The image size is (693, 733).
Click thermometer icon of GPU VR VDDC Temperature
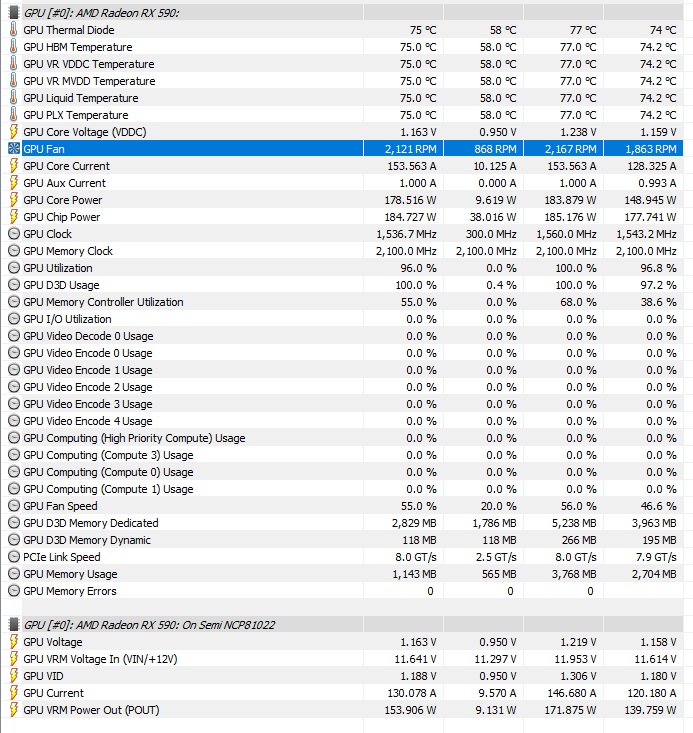tap(14, 64)
